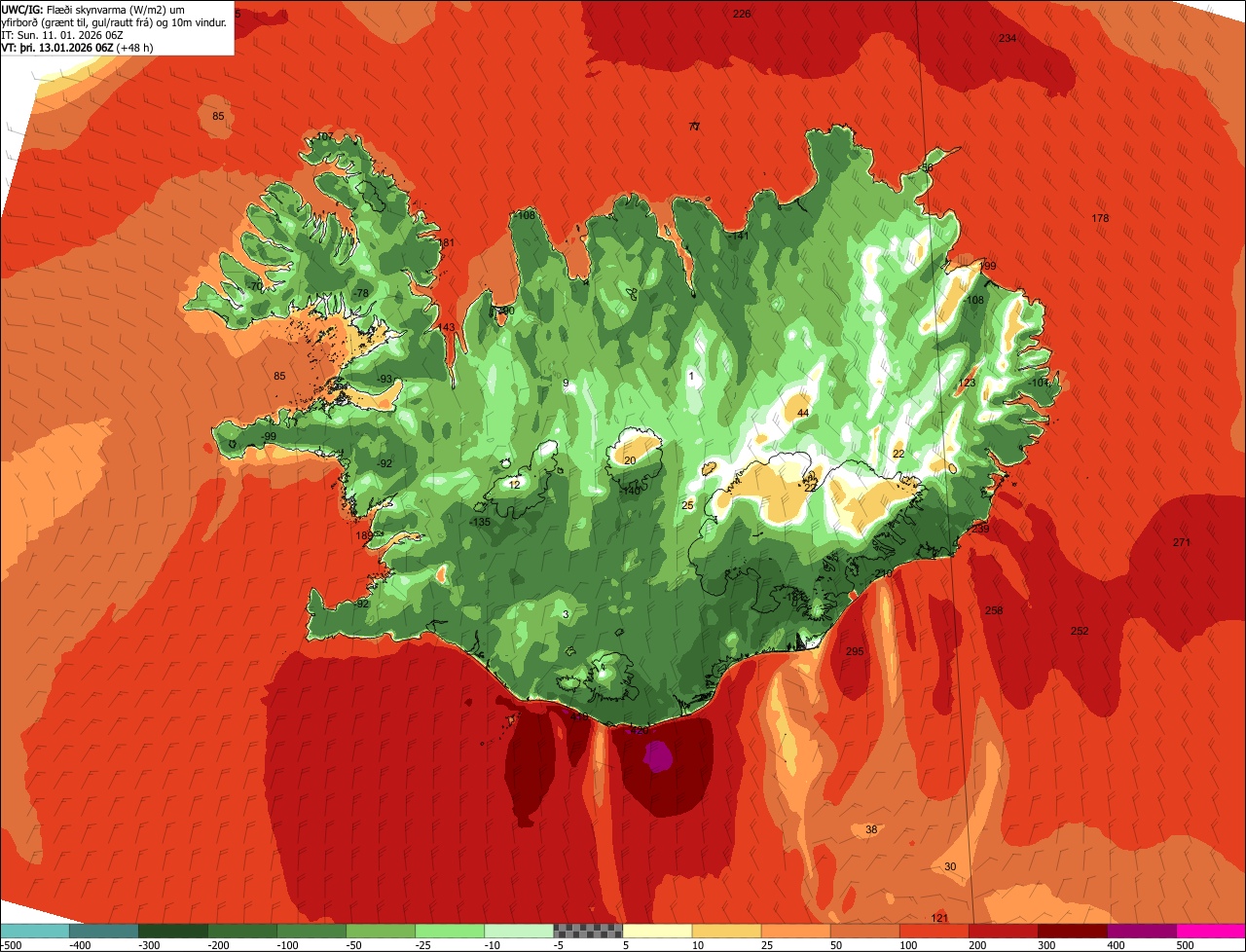The image size is (1246, 952).
Task: Click the pale green swatch from -10 to -5
Action: (519, 931)
